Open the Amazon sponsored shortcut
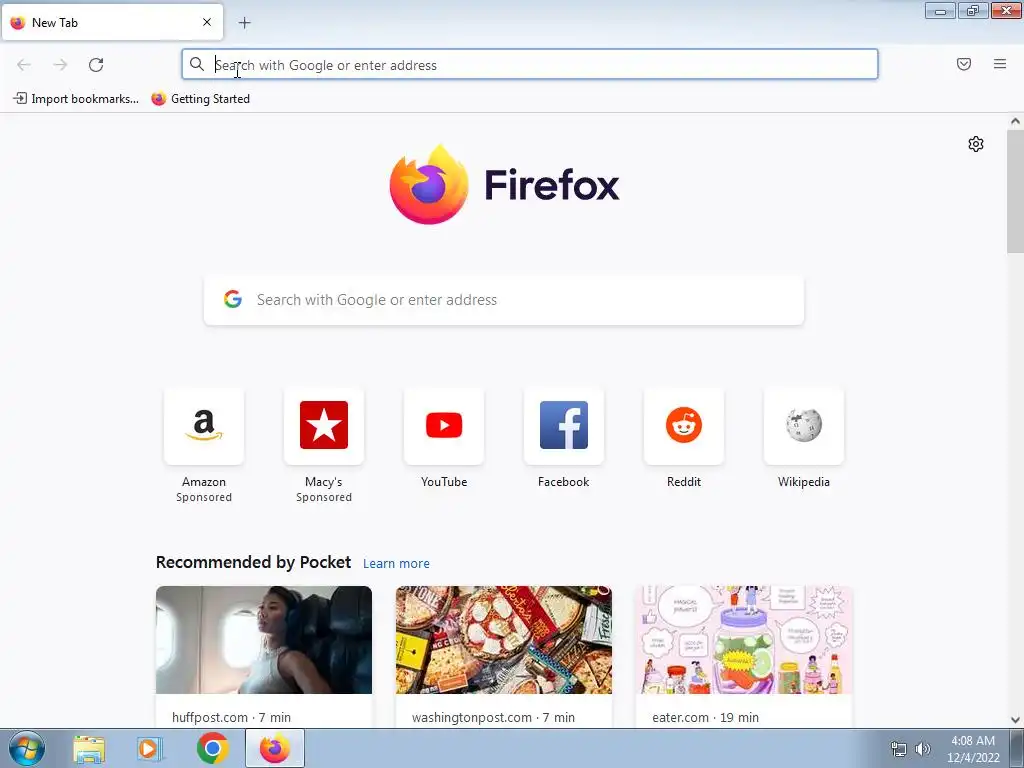Screen dimensions: 1024x768 [x=204, y=426]
